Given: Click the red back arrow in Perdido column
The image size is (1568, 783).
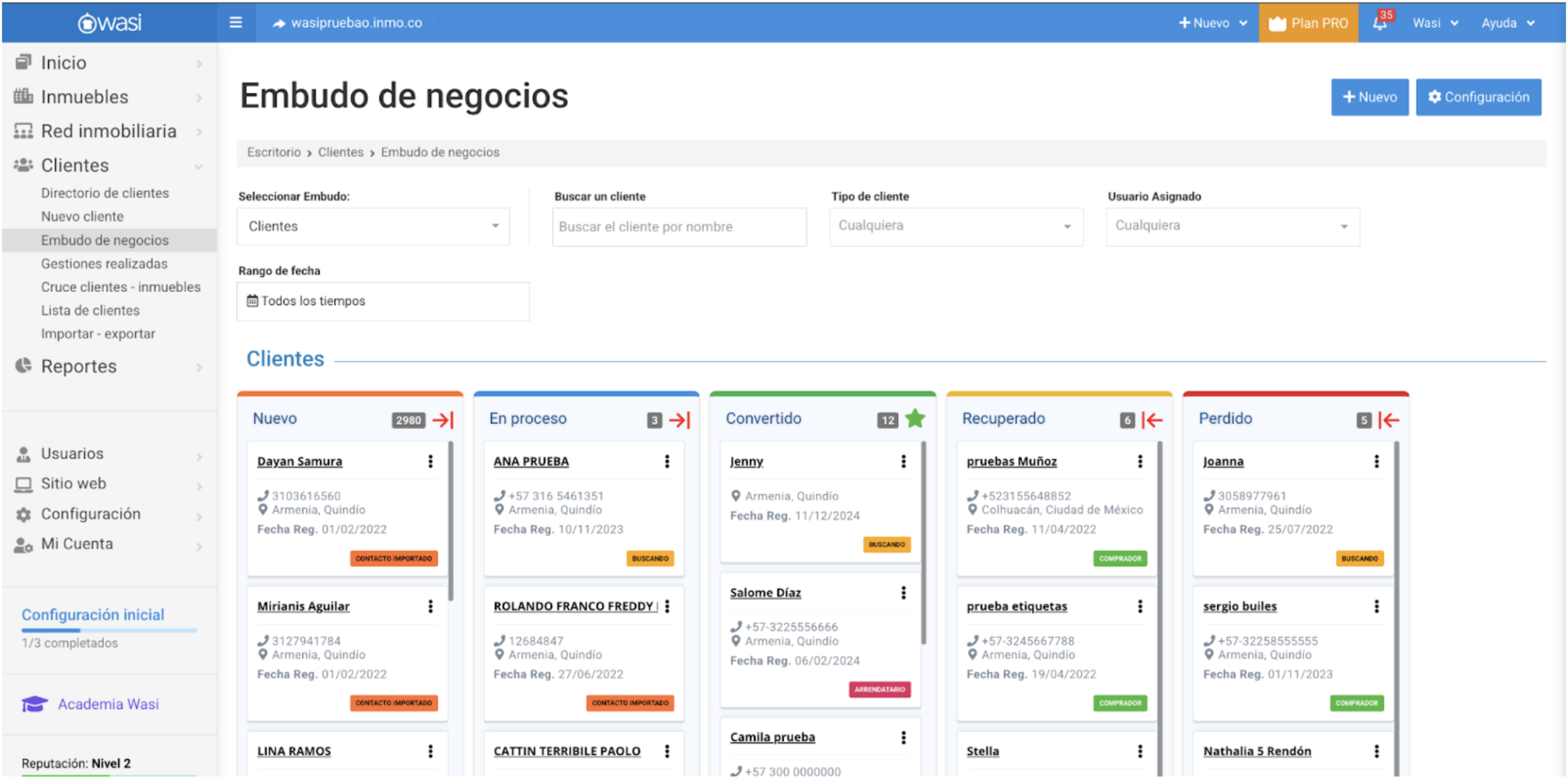Looking at the screenshot, I should pos(1389,420).
